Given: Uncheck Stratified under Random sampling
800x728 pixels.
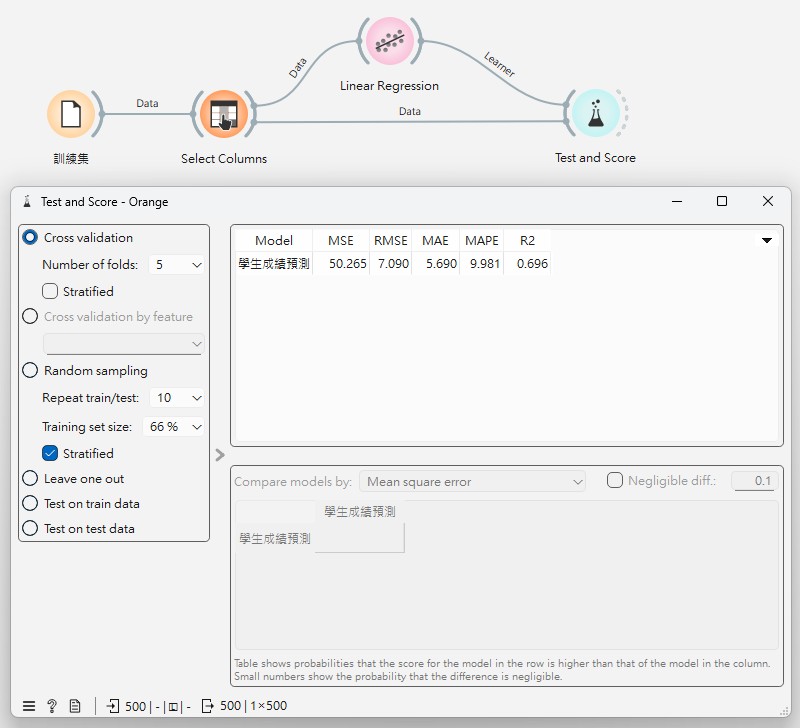Looking at the screenshot, I should point(51,454).
